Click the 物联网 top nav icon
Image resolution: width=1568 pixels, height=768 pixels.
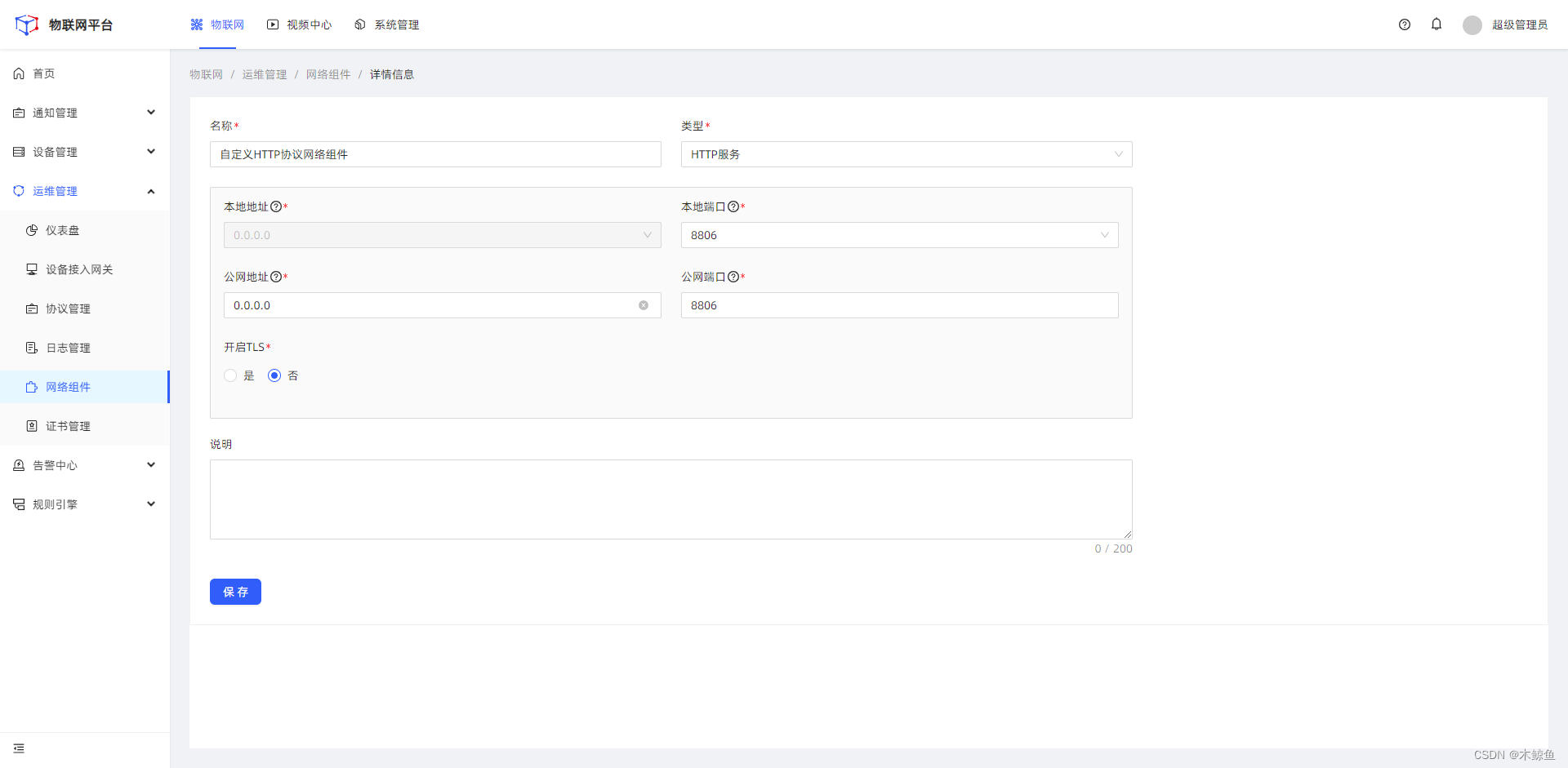point(197,24)
